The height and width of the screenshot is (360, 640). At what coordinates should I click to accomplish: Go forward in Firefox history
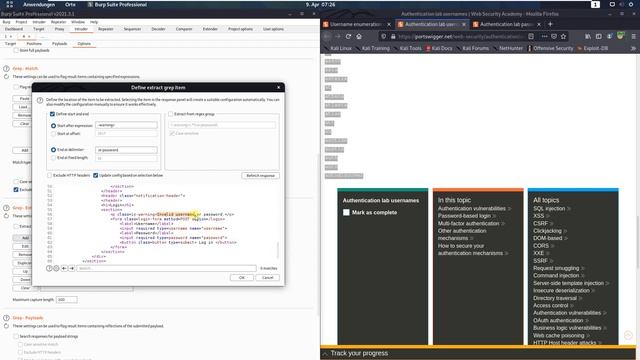click(x=338, y=36)
